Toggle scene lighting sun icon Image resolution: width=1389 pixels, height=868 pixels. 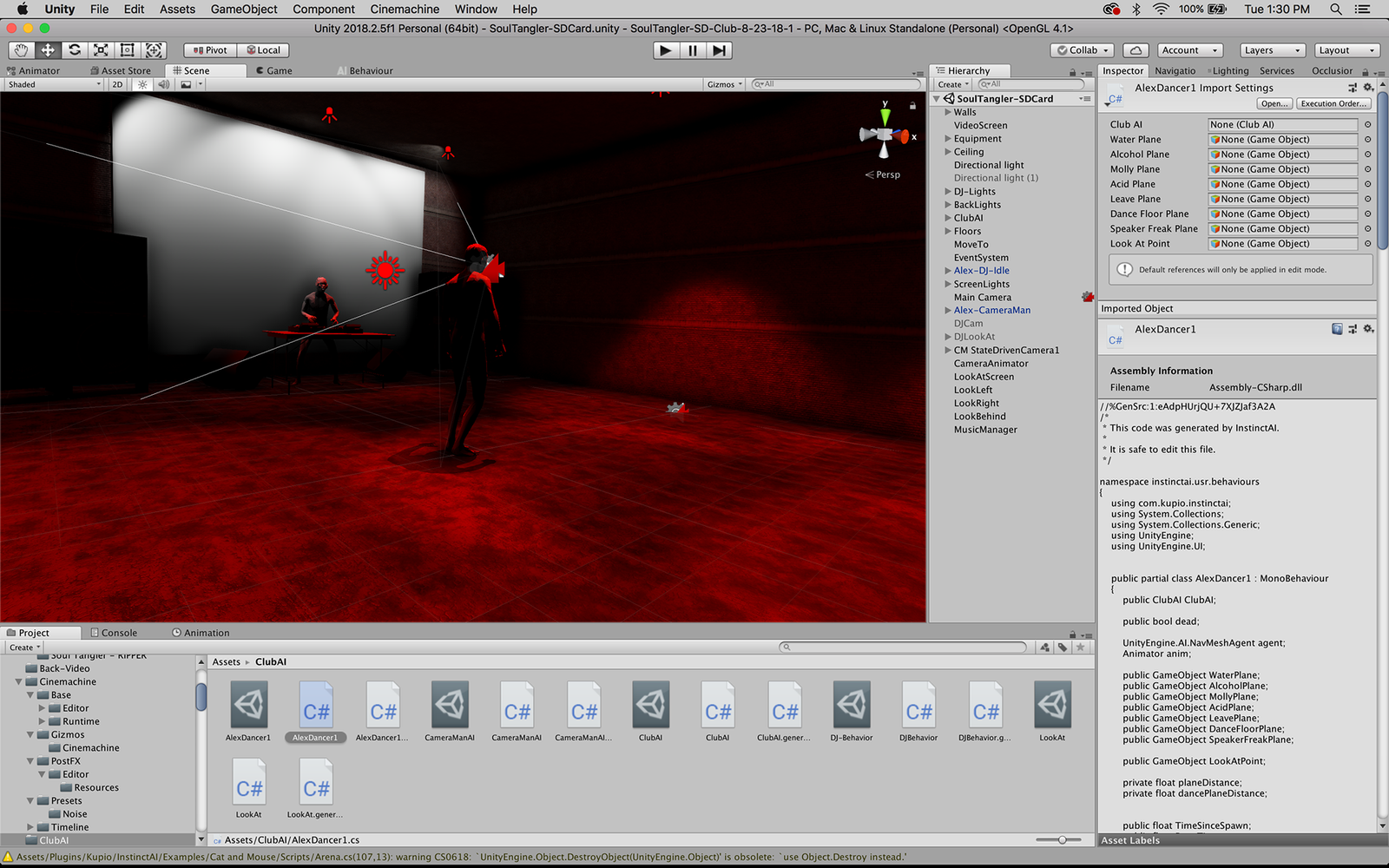[142, 84]
